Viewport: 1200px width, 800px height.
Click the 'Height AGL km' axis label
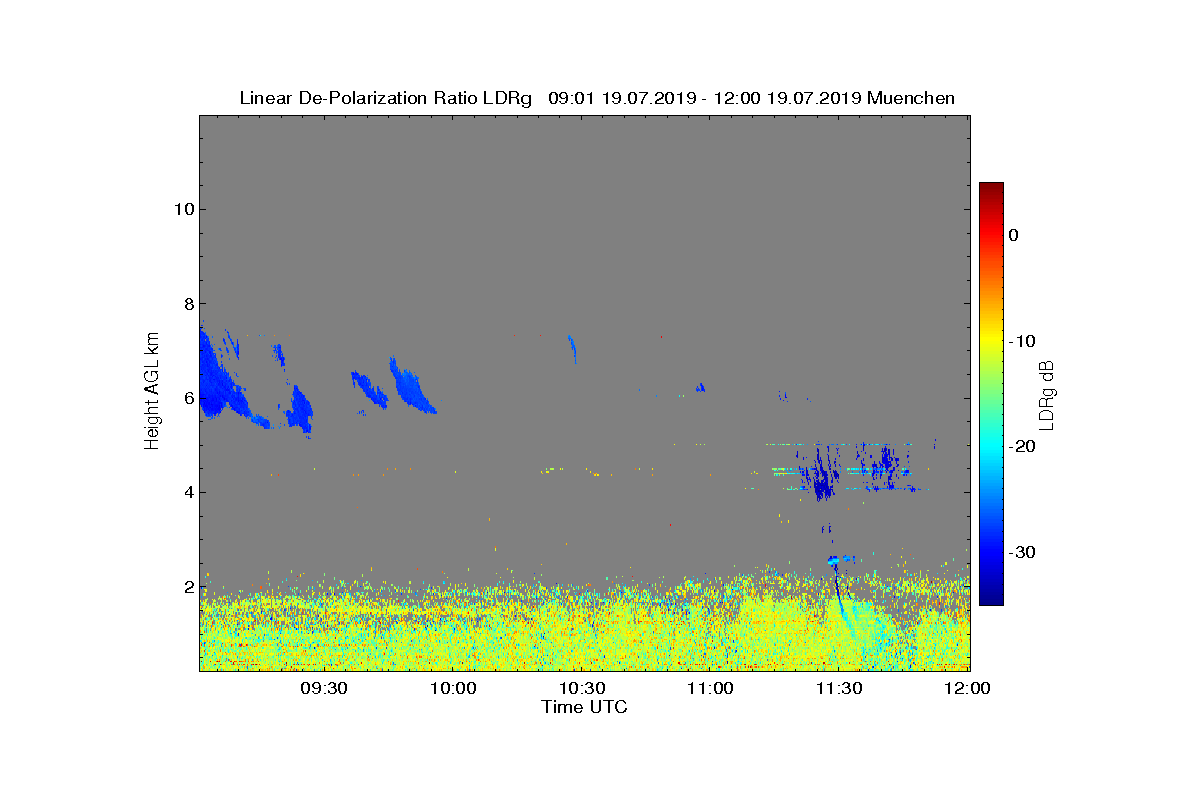pyautogui.click(x=152, y=392)
